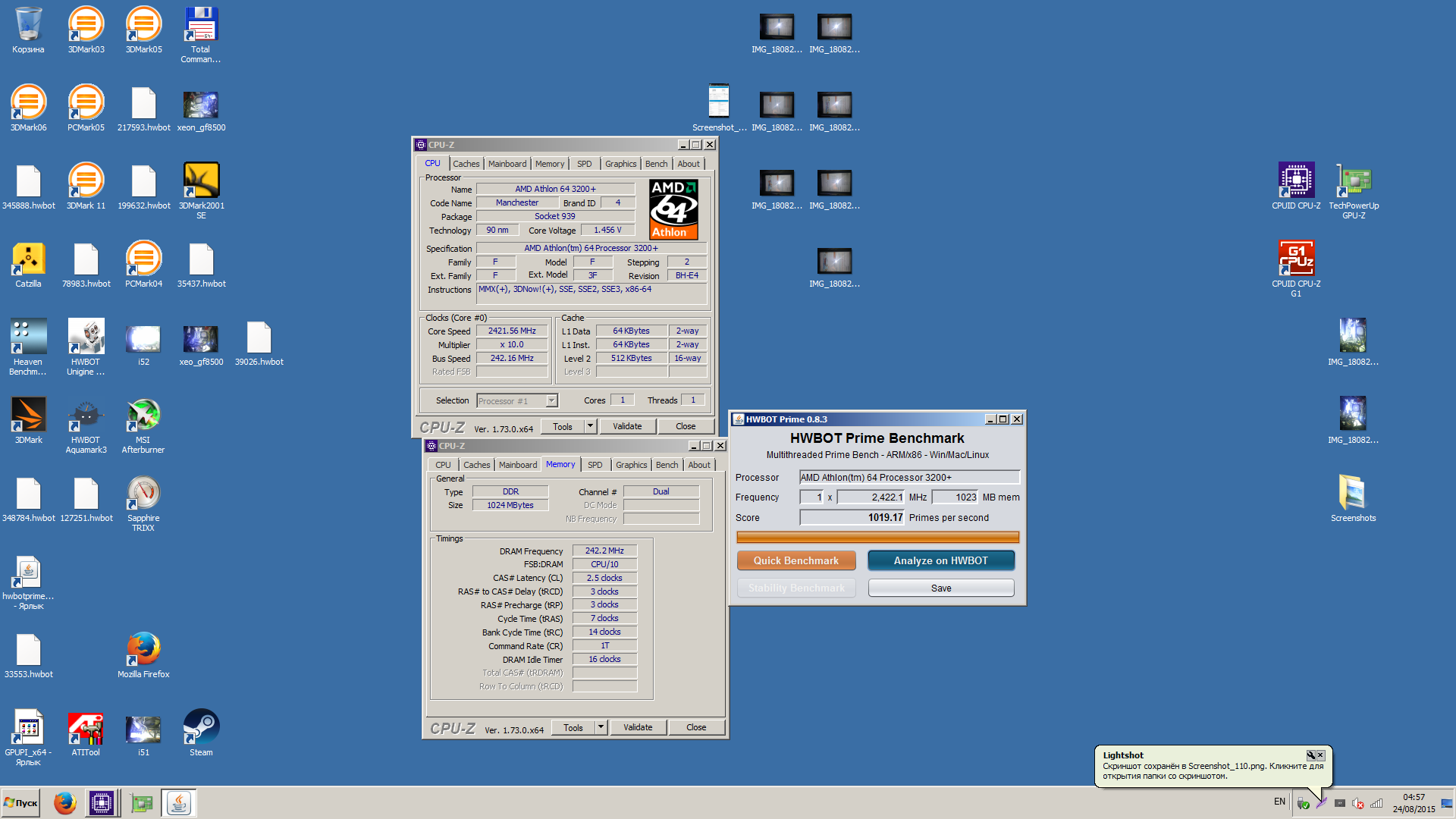
Task: Launch the 3DMark06 desktop shortcut
Action: 28,108
